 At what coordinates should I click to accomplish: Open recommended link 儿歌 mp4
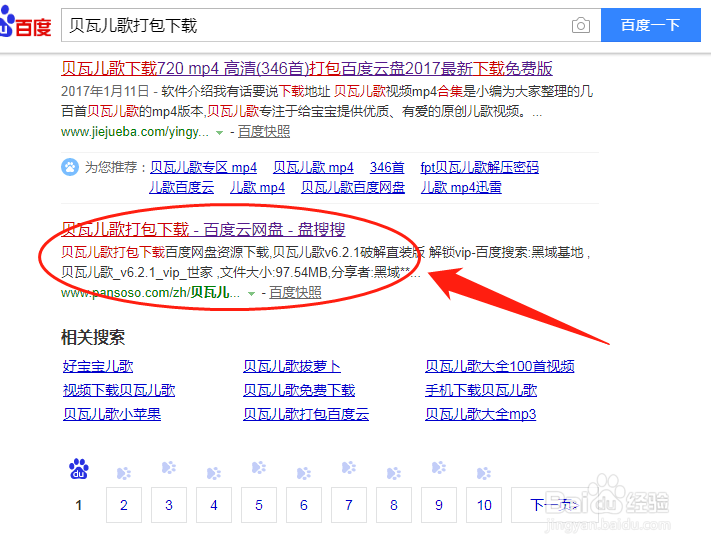258,187
